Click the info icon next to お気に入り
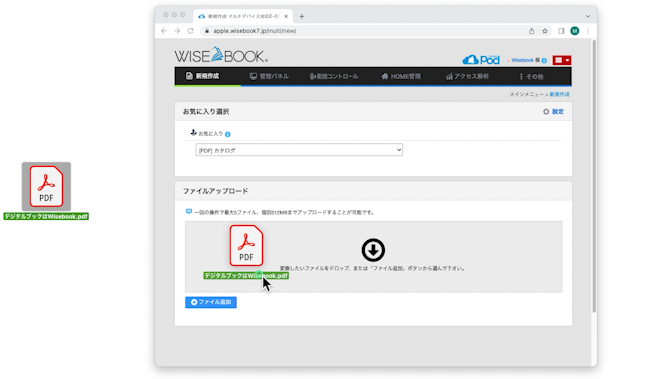 [228, 134]
